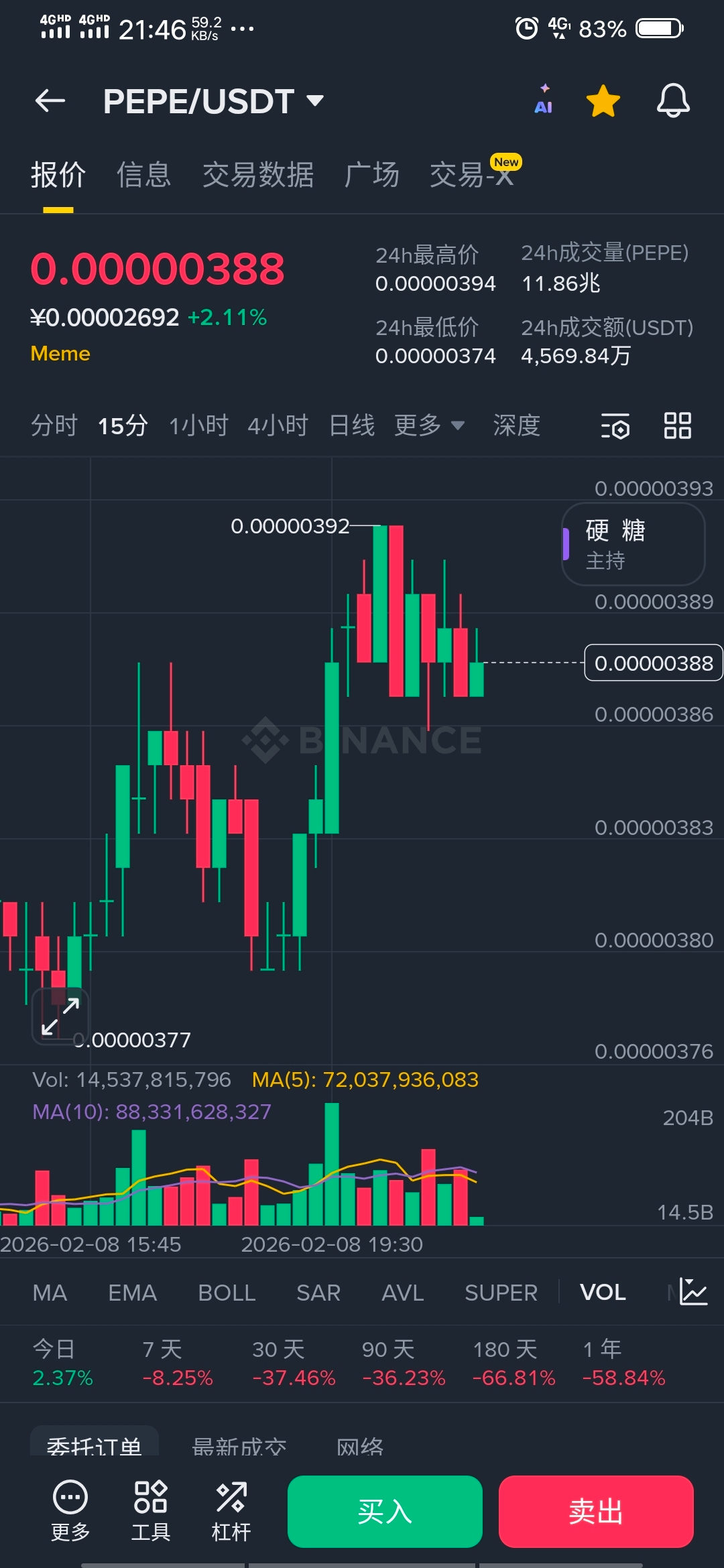Tap the Meme category tag
The width and height of the screenshot is (724, 1568).
coord(60,354)
